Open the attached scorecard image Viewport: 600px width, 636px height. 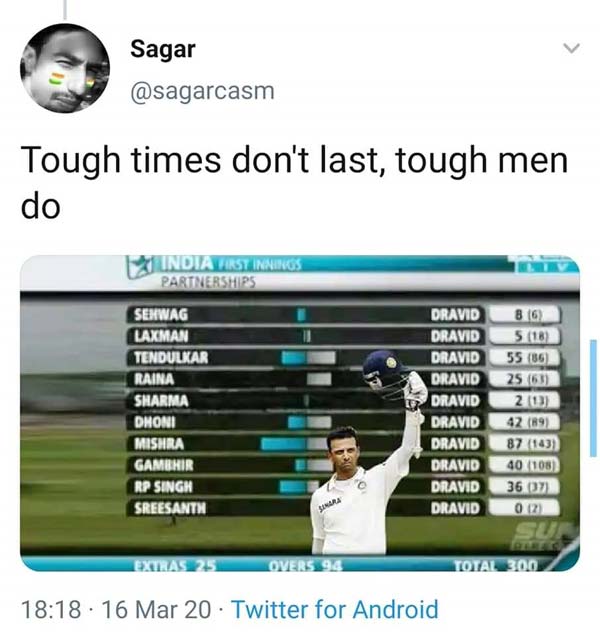pos(300,413)
